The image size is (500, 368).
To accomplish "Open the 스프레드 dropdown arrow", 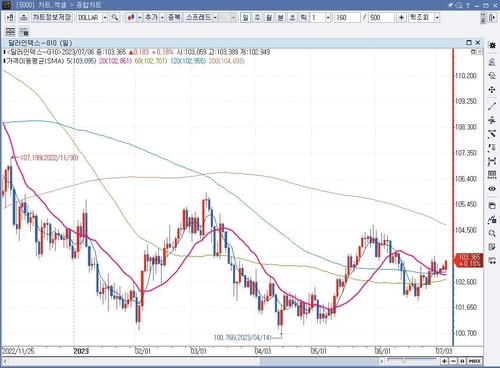I will [x=215, y=17].
